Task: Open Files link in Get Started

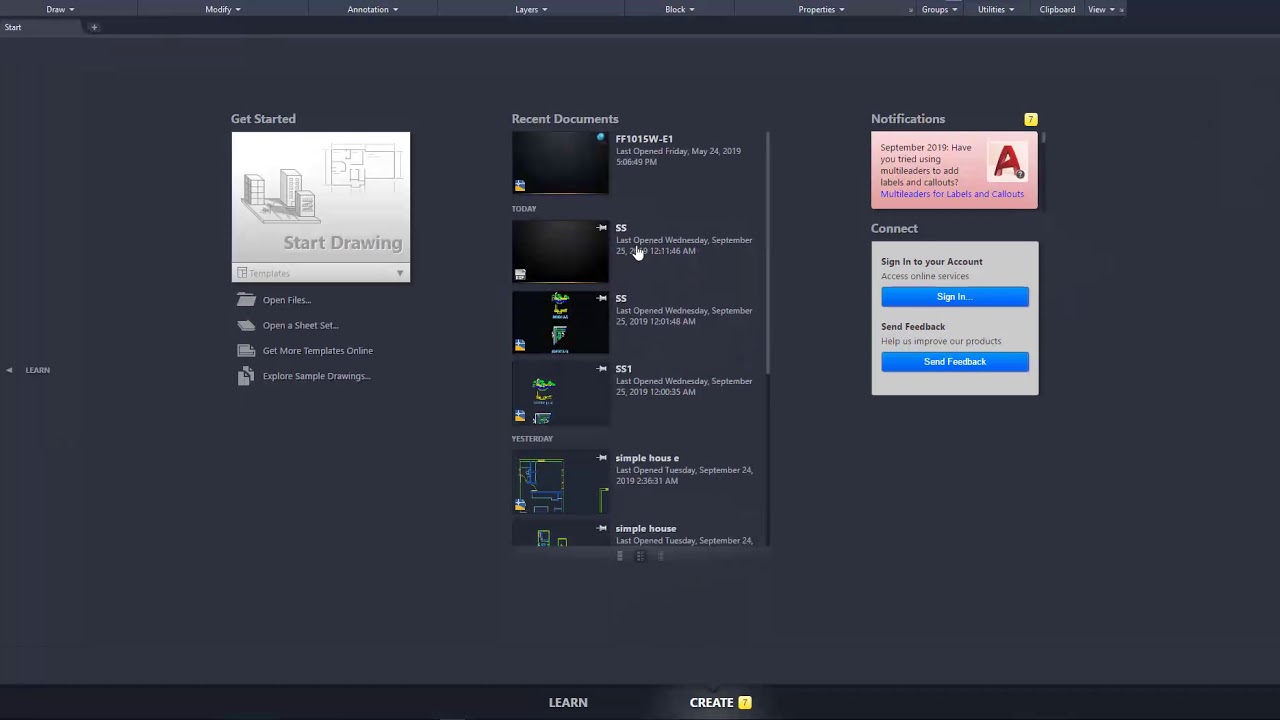Action: point(287,300)
